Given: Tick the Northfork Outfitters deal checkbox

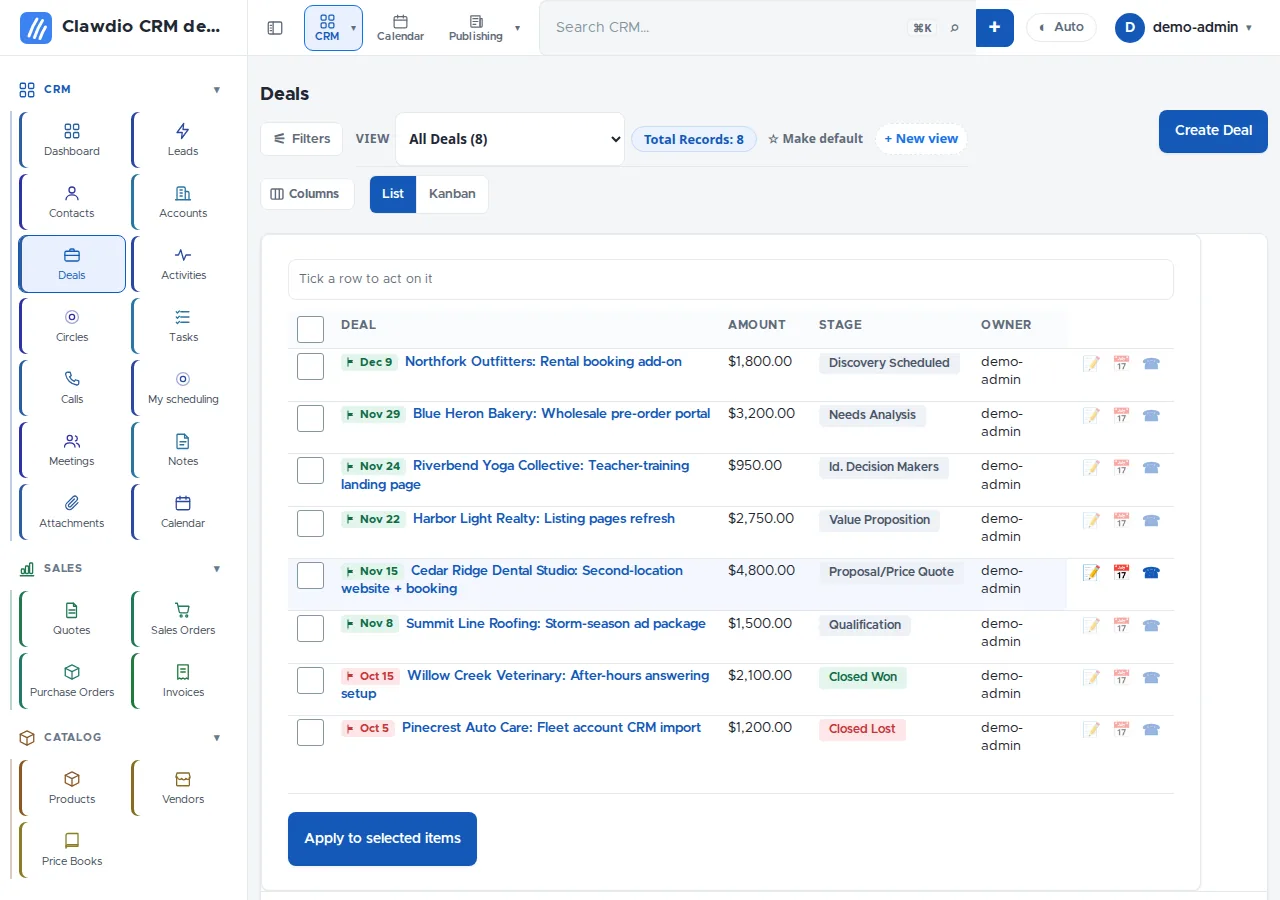Looking at the screenshot, I should 310,366.
